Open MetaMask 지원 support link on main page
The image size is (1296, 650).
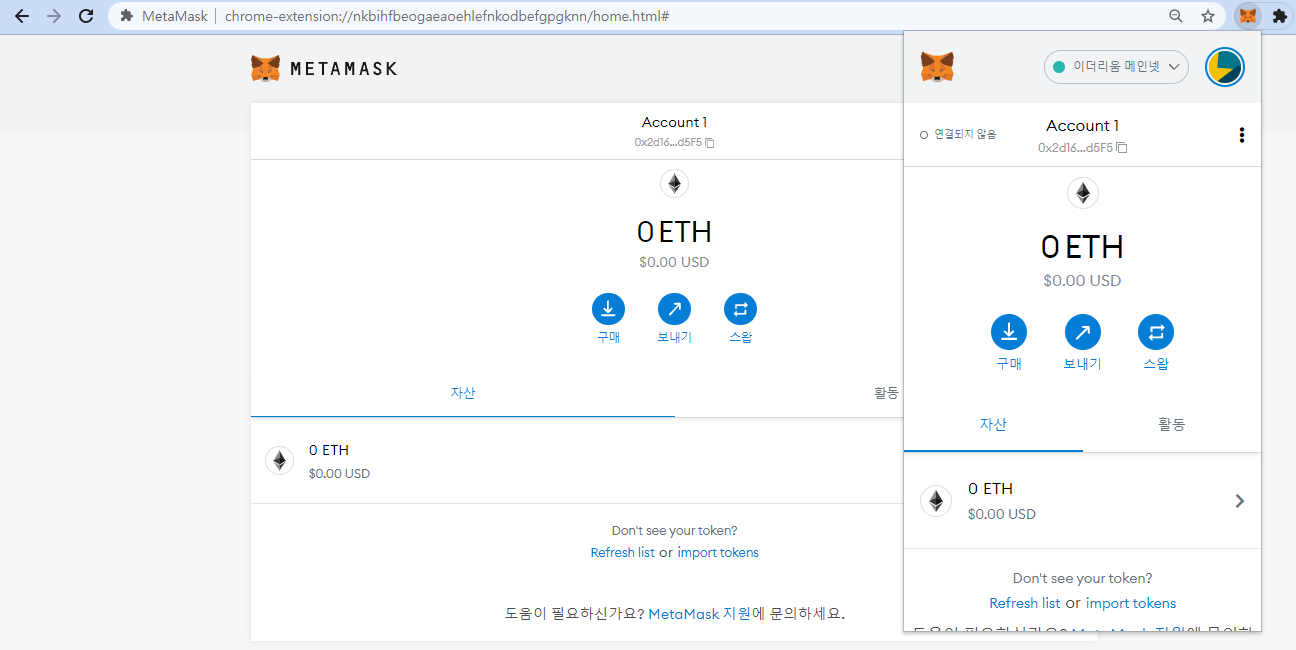pyautogui.click(x=699, y=614)
